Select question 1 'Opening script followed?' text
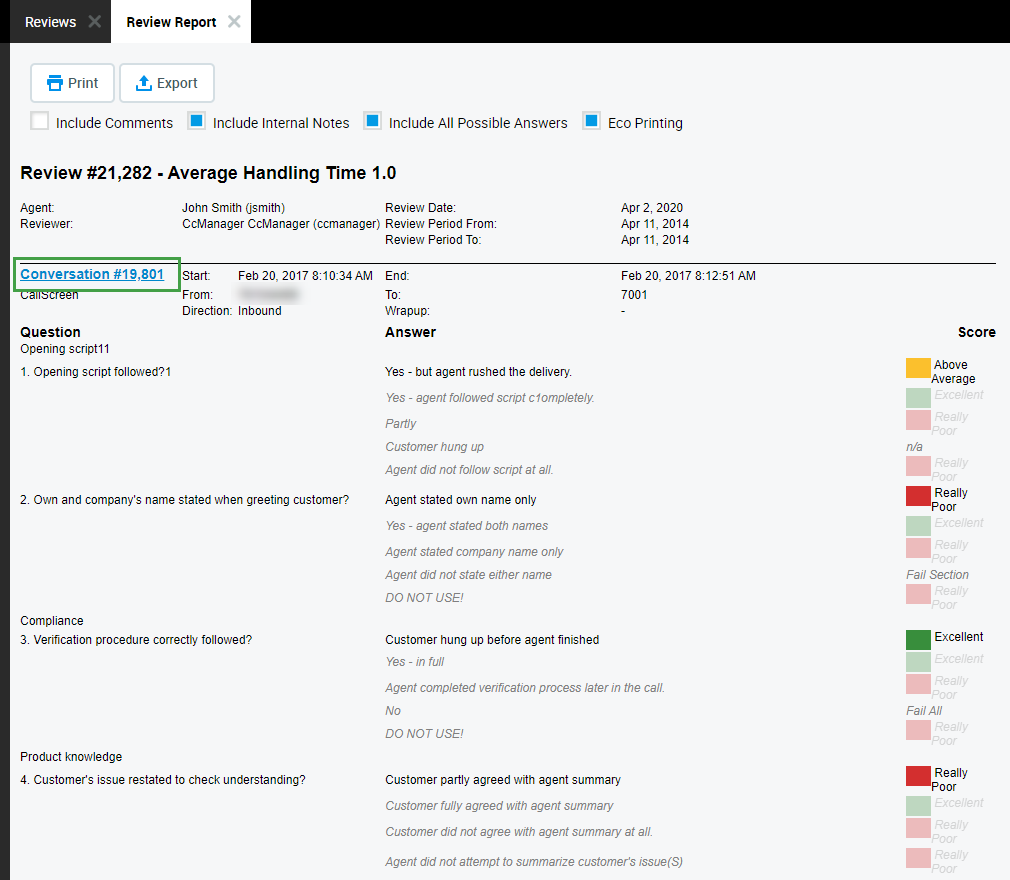 coord(96,372)
